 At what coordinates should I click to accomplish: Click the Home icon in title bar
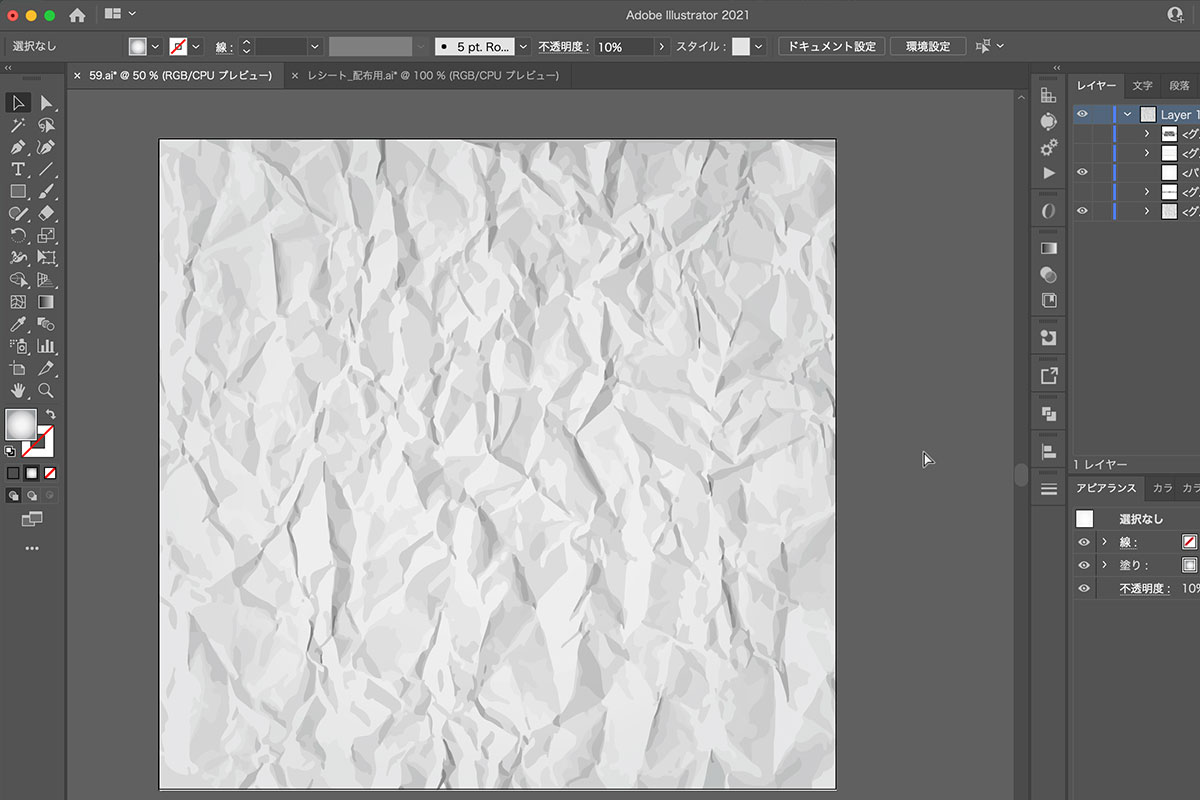pyautogui.click(x=77, y=15)
